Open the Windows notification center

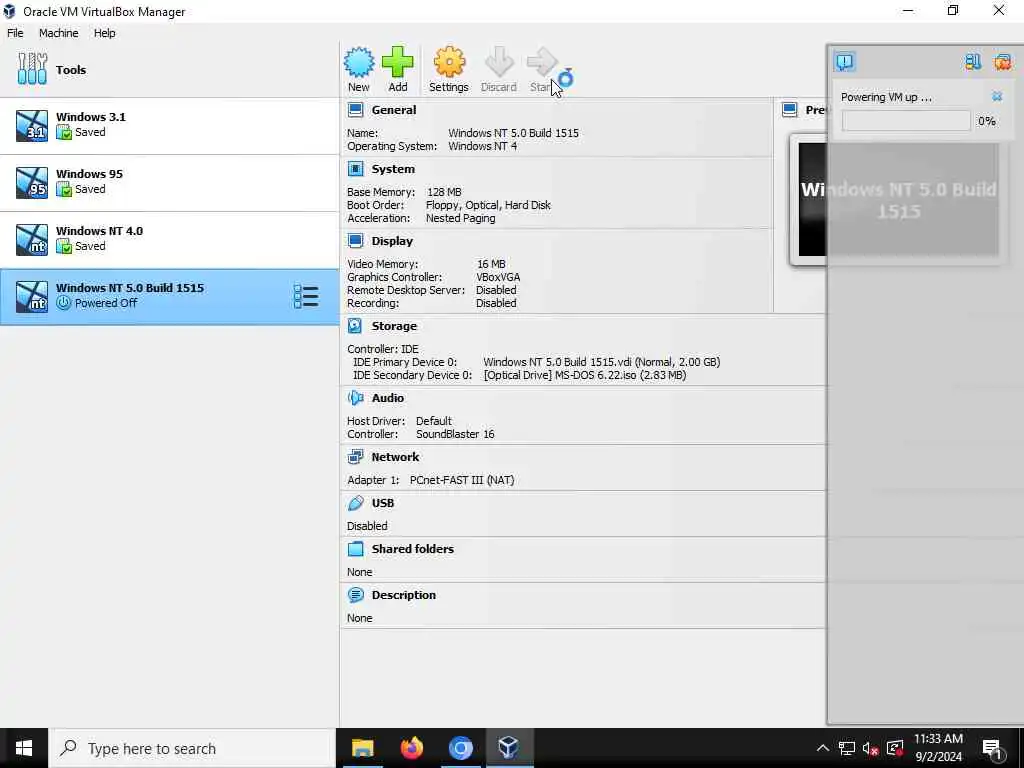pyautogui.click(x=993, y=748)
